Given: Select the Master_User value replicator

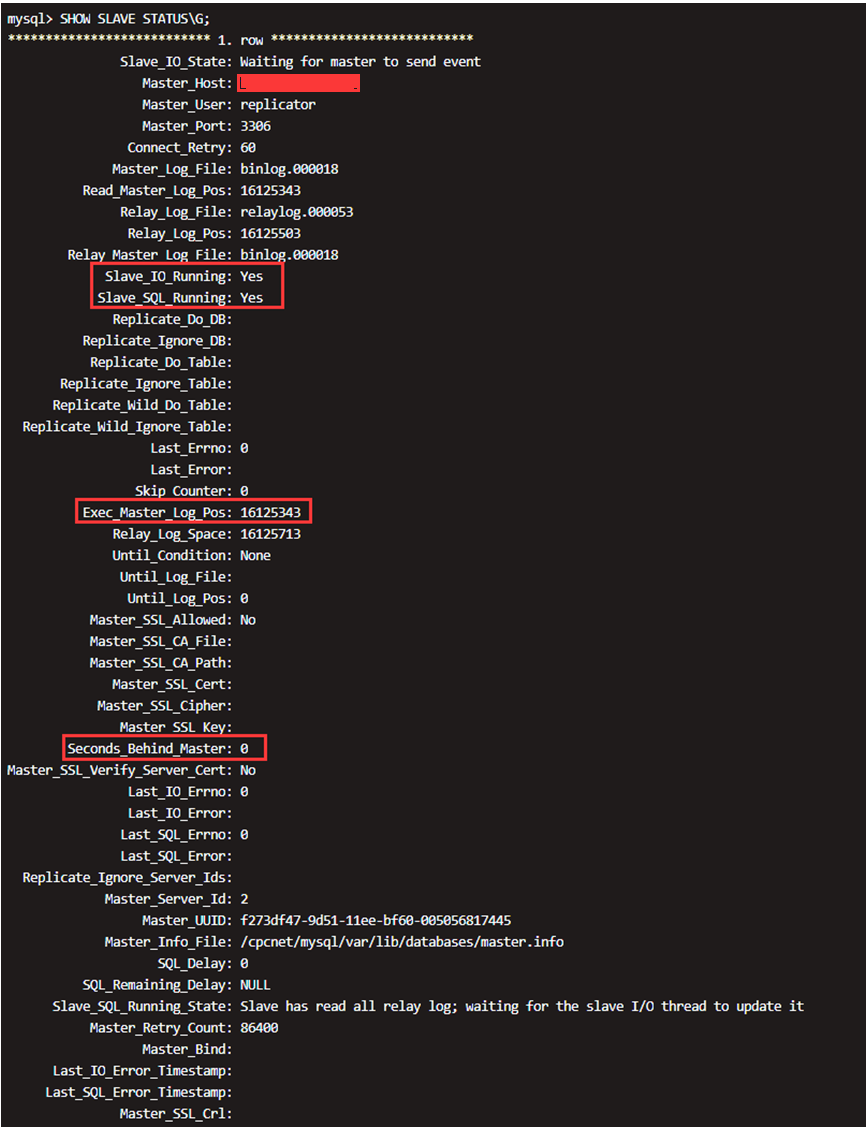Looking at the screenshot, I should pos(278,105).
